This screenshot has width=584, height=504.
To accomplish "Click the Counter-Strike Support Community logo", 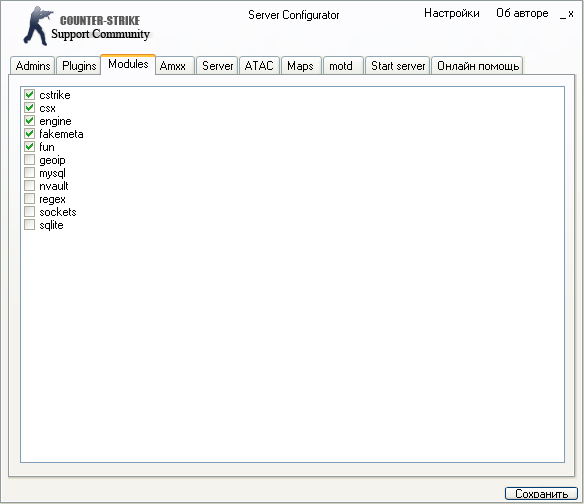I will 86,26.
